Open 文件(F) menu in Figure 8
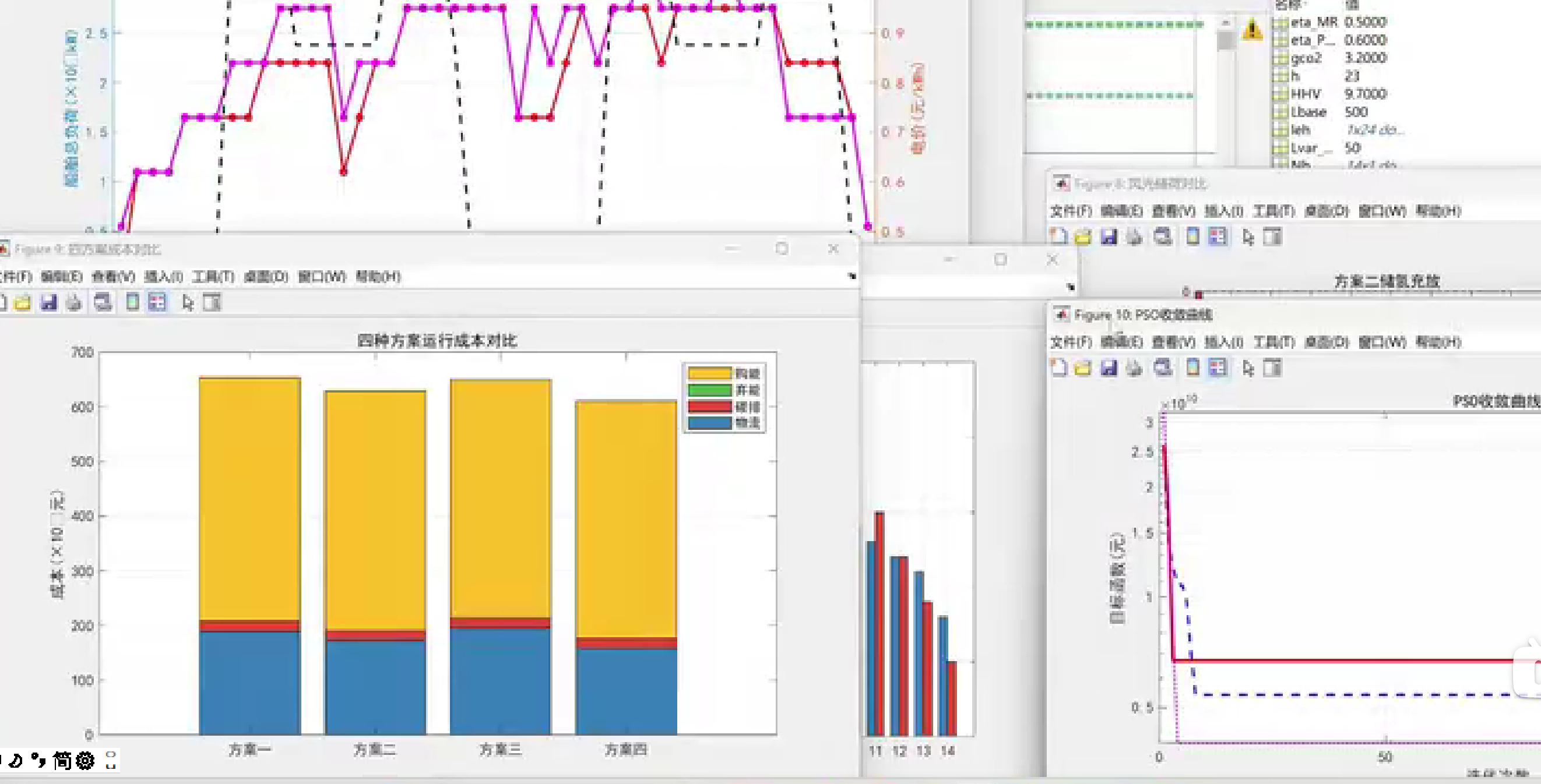This screenshot has height=784, width=1541. click(1071, 211)
